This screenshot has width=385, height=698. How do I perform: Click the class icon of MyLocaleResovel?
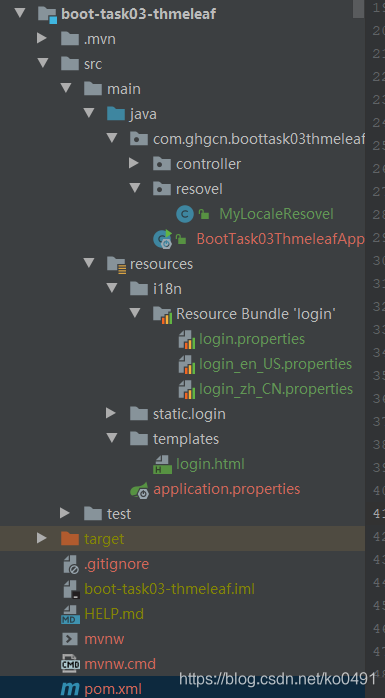(185, 214)
